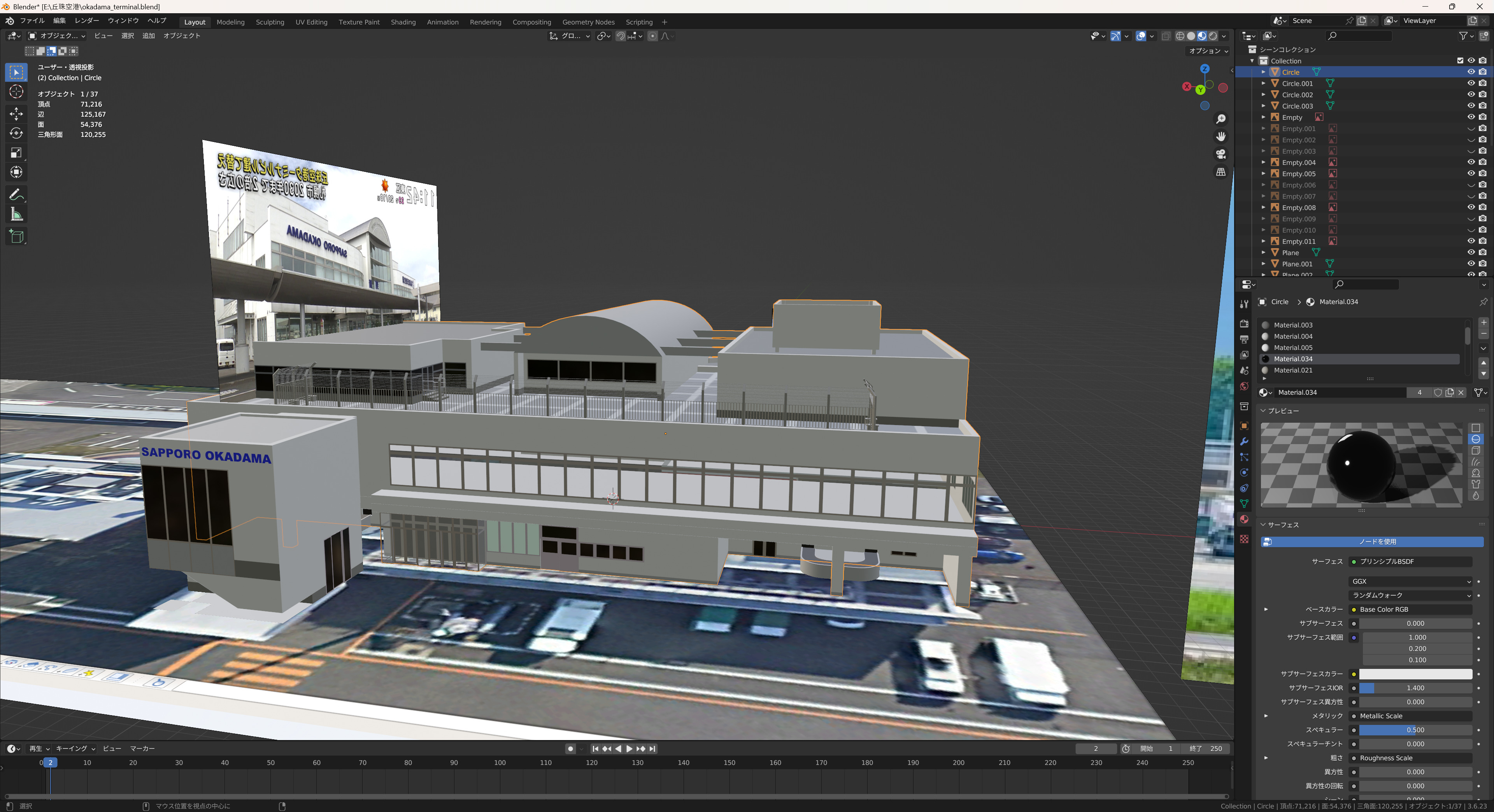
Task: Toggle snapping magnet
Action: (620, 36)
